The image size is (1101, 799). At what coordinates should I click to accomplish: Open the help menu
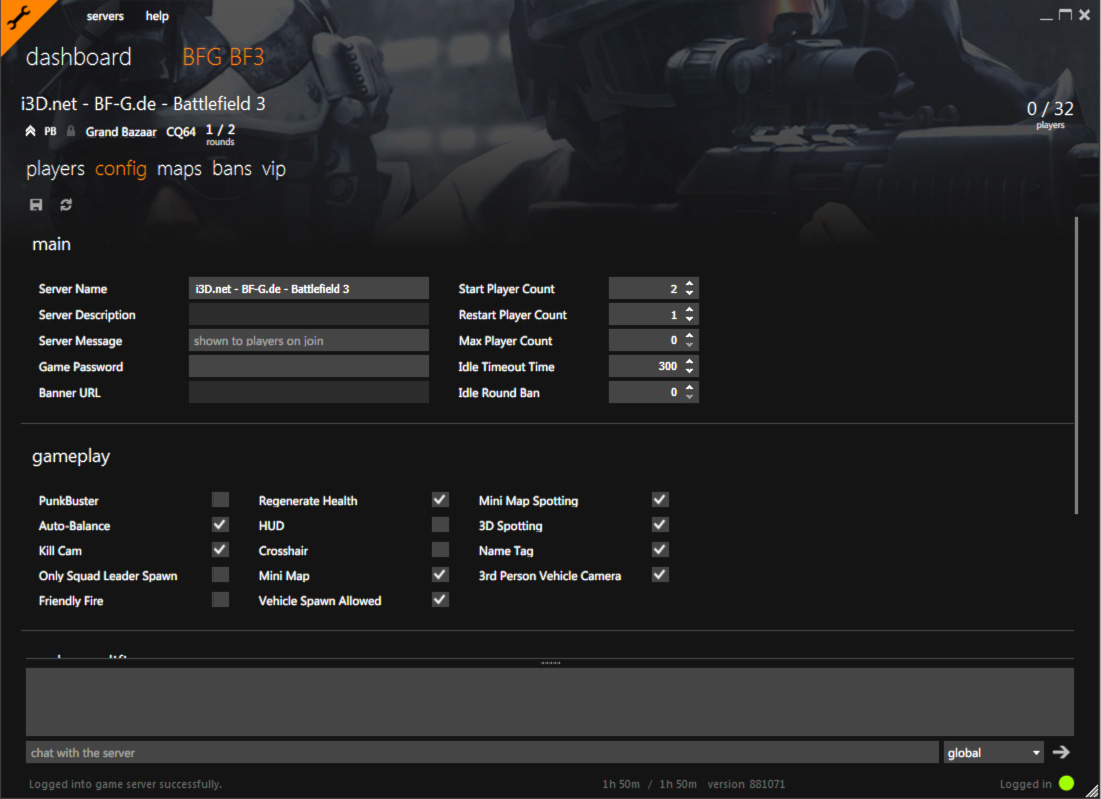(157, 15)
